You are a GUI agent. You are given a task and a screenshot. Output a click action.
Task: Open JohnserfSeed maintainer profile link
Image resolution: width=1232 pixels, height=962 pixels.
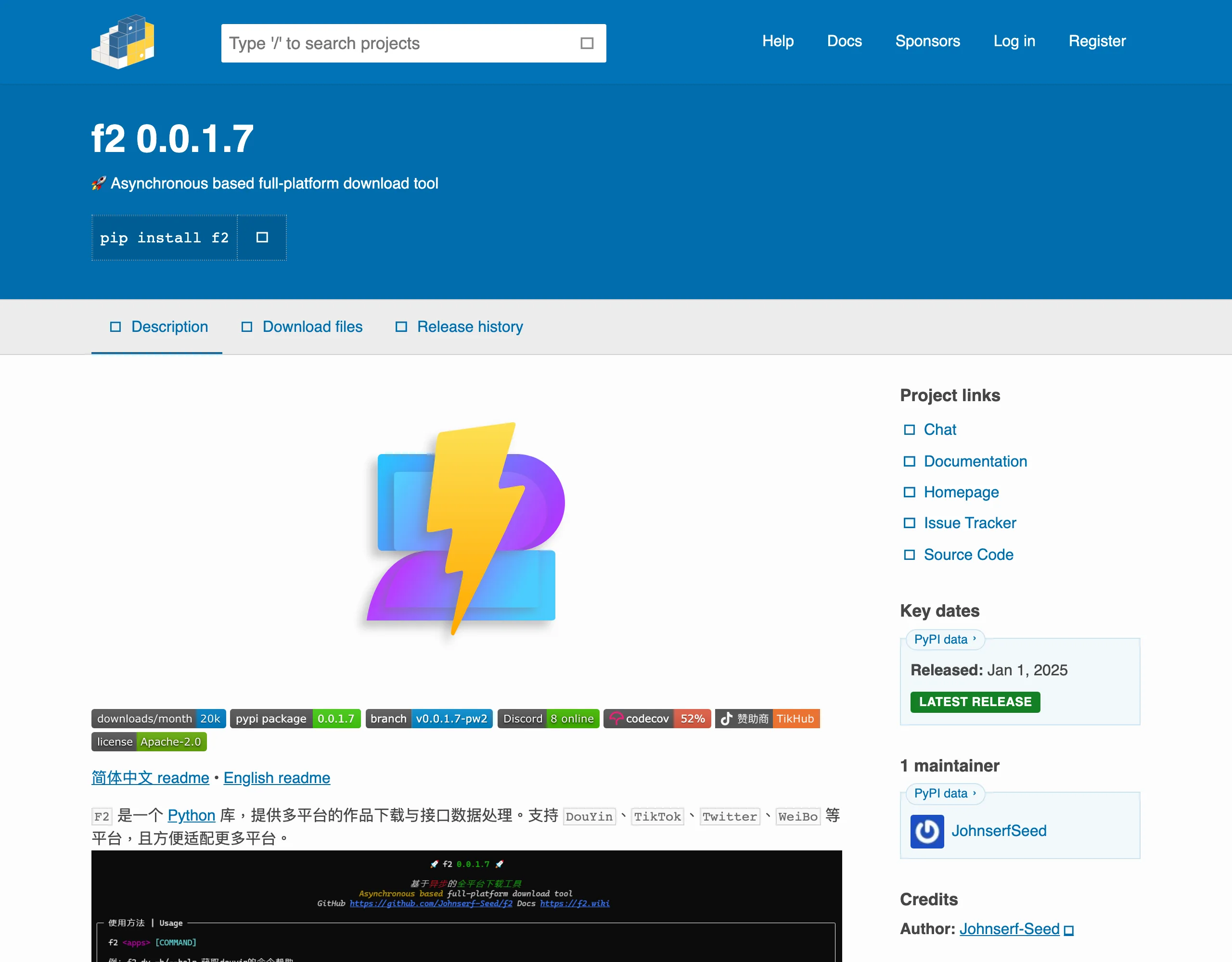point(999,831)
